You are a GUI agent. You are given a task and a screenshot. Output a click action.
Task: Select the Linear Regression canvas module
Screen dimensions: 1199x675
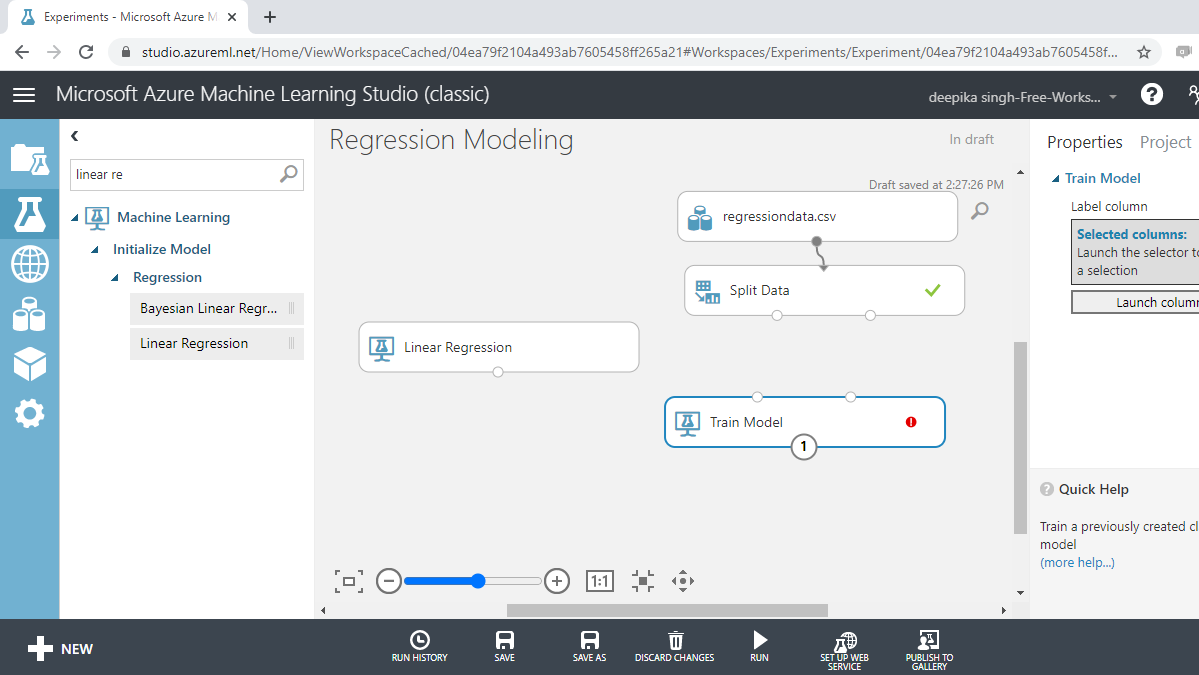[x=499, y=347]
